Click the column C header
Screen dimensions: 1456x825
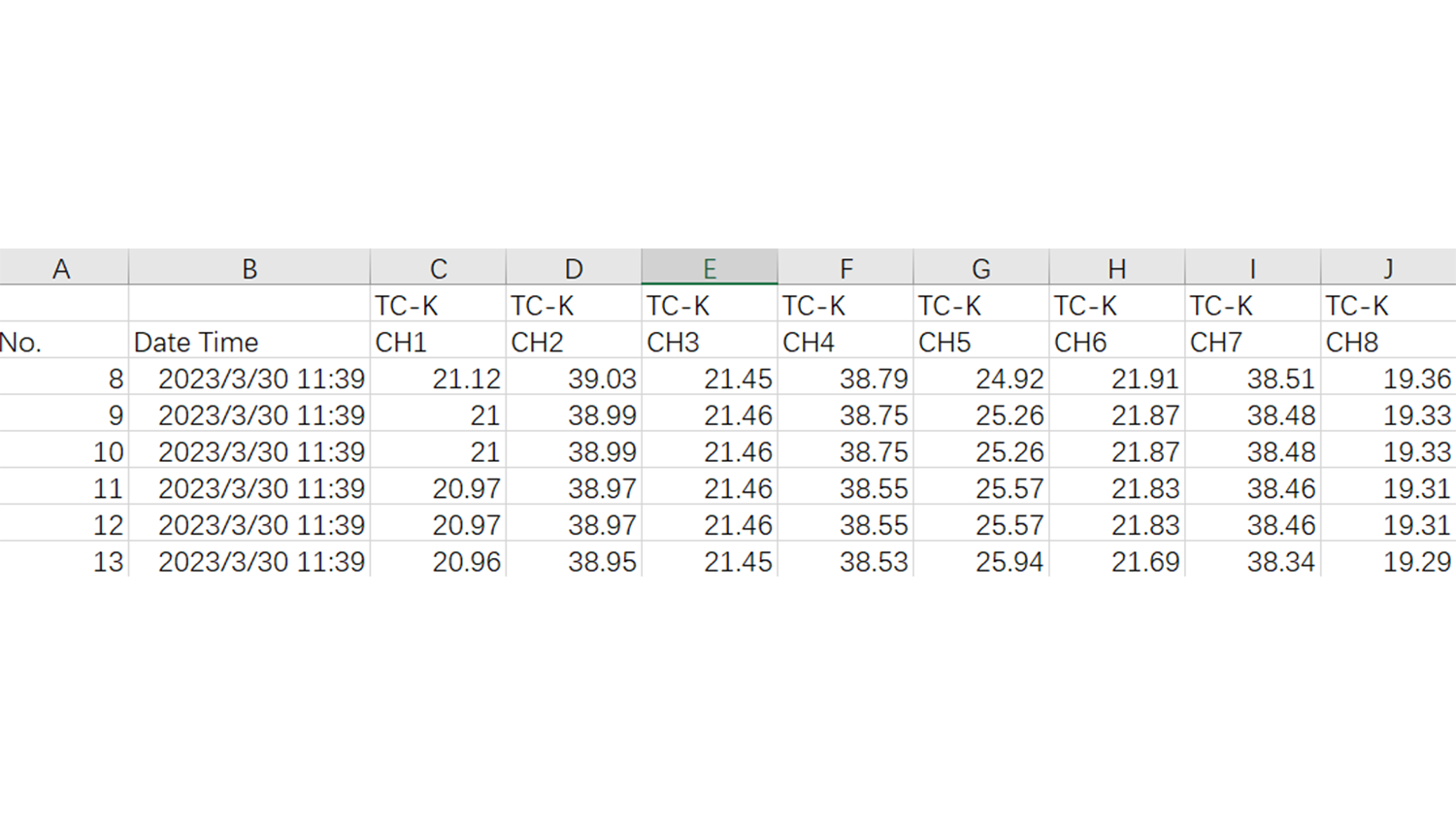[x=438, y=268]
